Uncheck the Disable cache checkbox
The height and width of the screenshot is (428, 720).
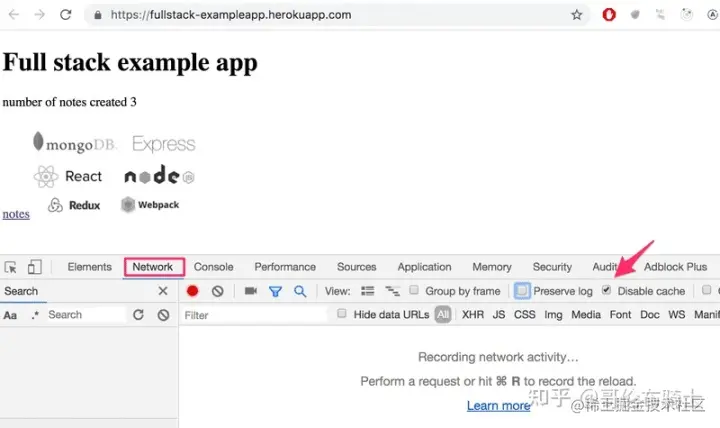coord(606,290)
